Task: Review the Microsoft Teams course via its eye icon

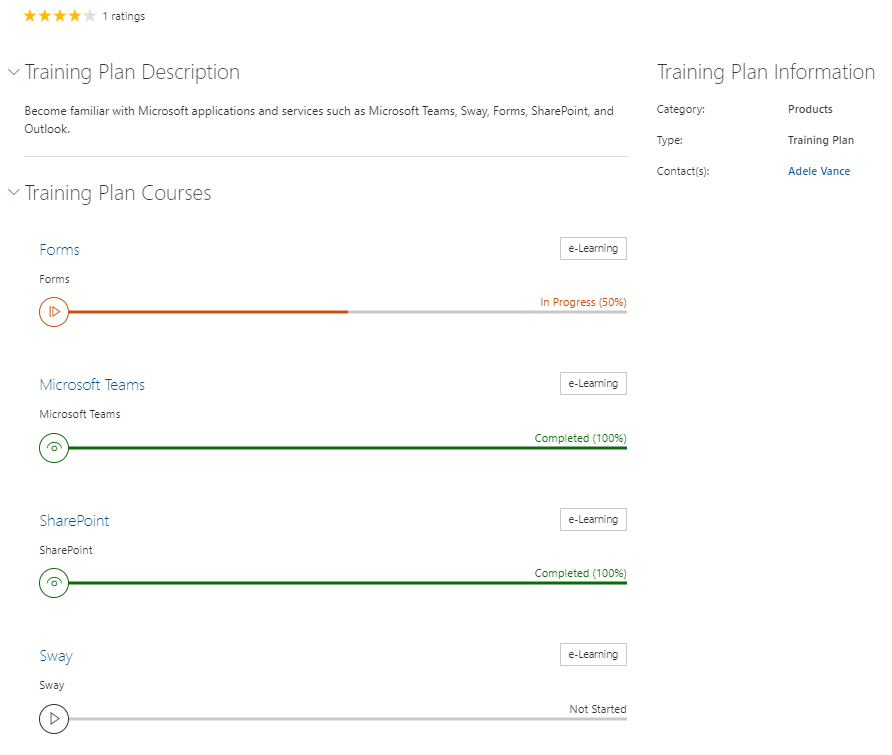Action: pyautogui.click(x=54, y=447)
